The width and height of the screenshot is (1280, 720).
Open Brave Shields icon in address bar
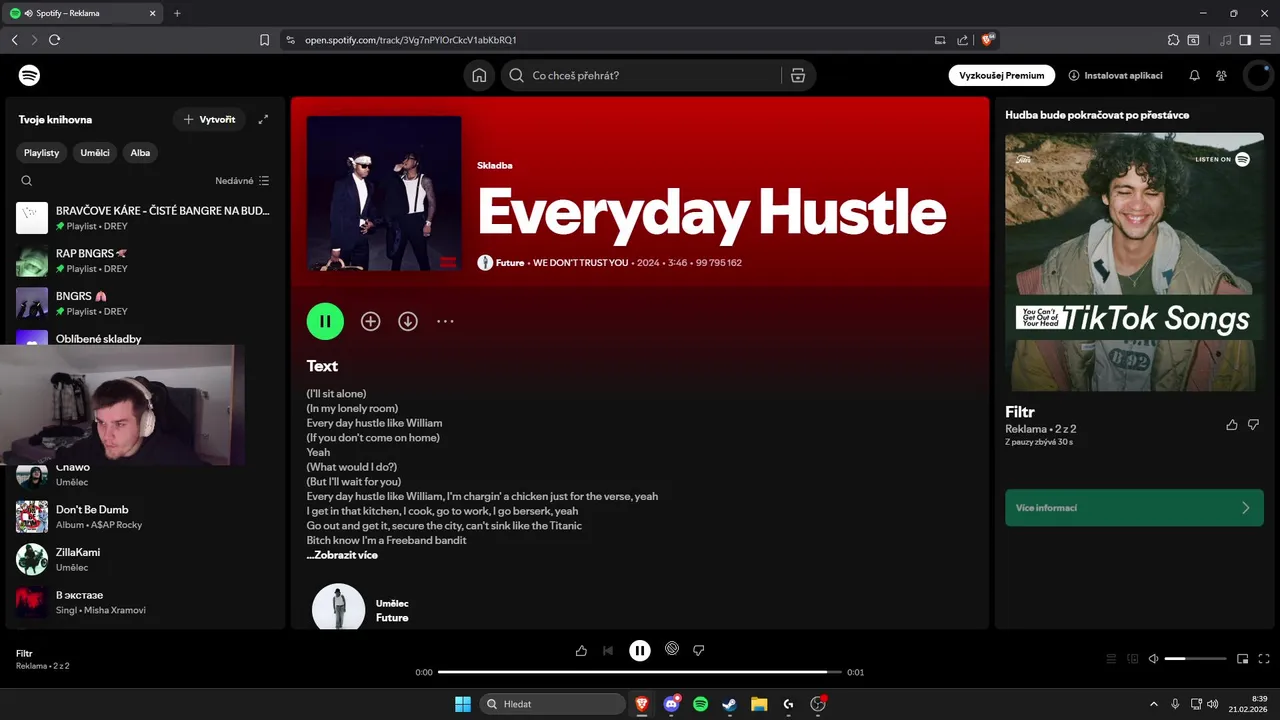pos(988,40)
